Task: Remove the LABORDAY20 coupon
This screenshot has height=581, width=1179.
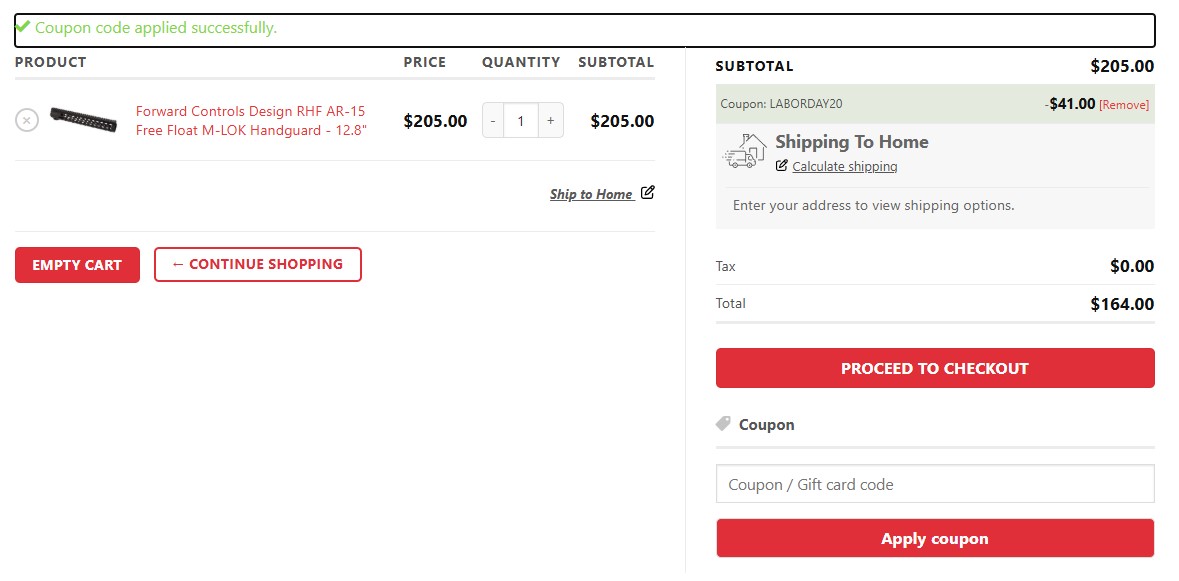Action: [1124, 104]
